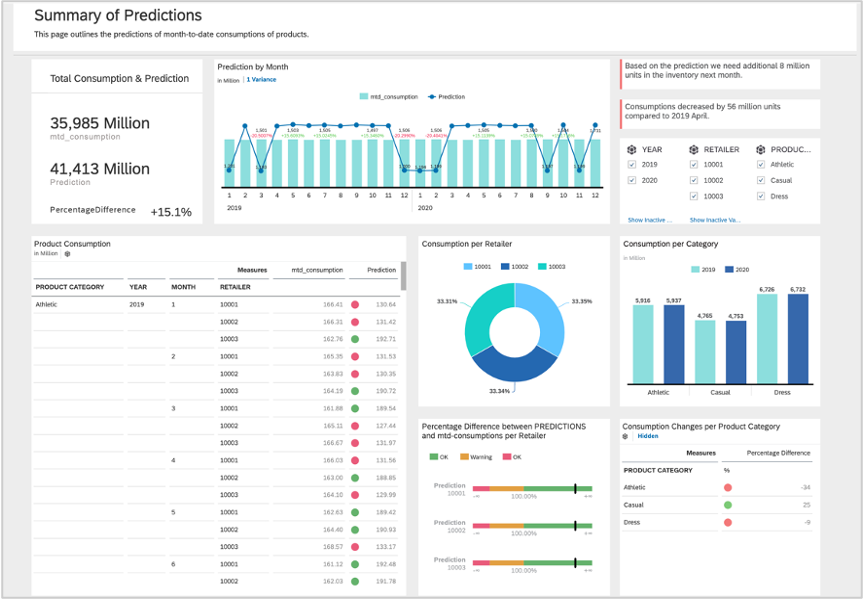The height and width of the screenshot is (600, 864).
Task: Click green indicator next to 192.71 prediction
Action: (355, 339)
